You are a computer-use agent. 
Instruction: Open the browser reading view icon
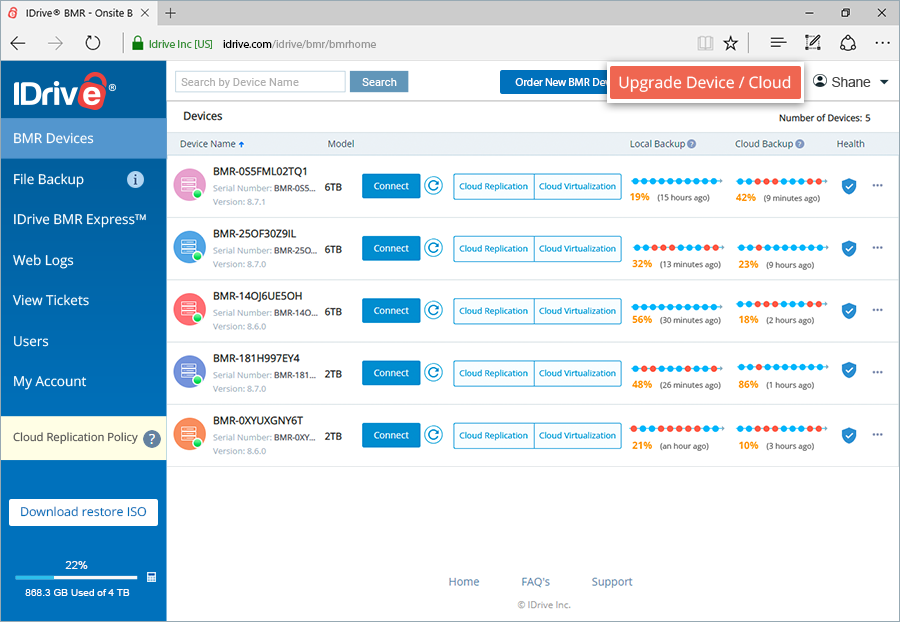705,43
